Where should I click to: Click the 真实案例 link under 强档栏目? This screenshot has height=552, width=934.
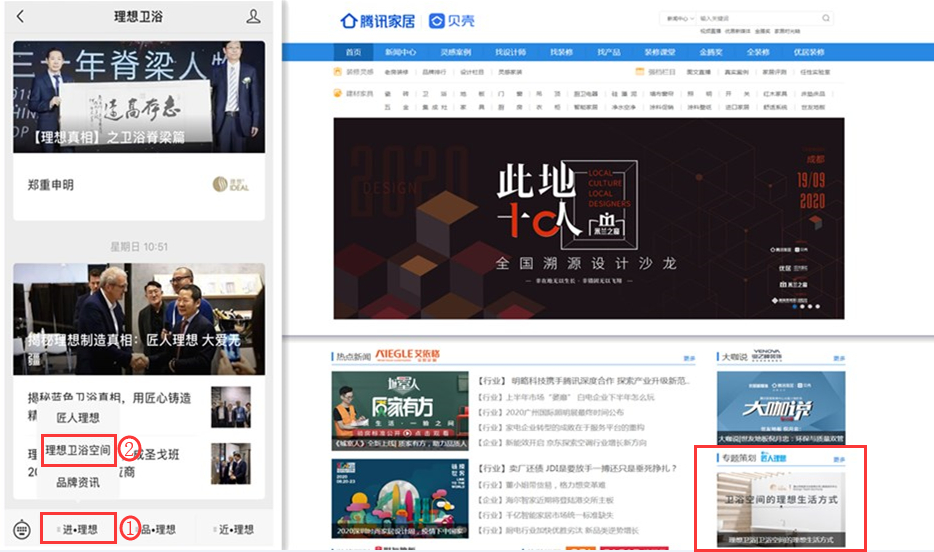[x=736, y=72]
